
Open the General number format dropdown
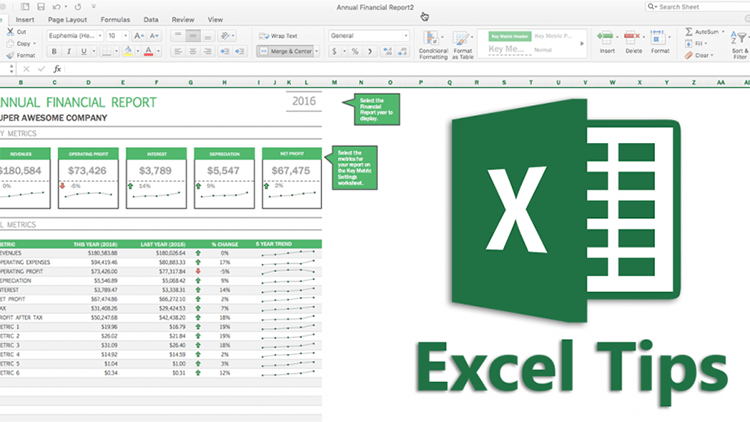click(x=369, y=36)
